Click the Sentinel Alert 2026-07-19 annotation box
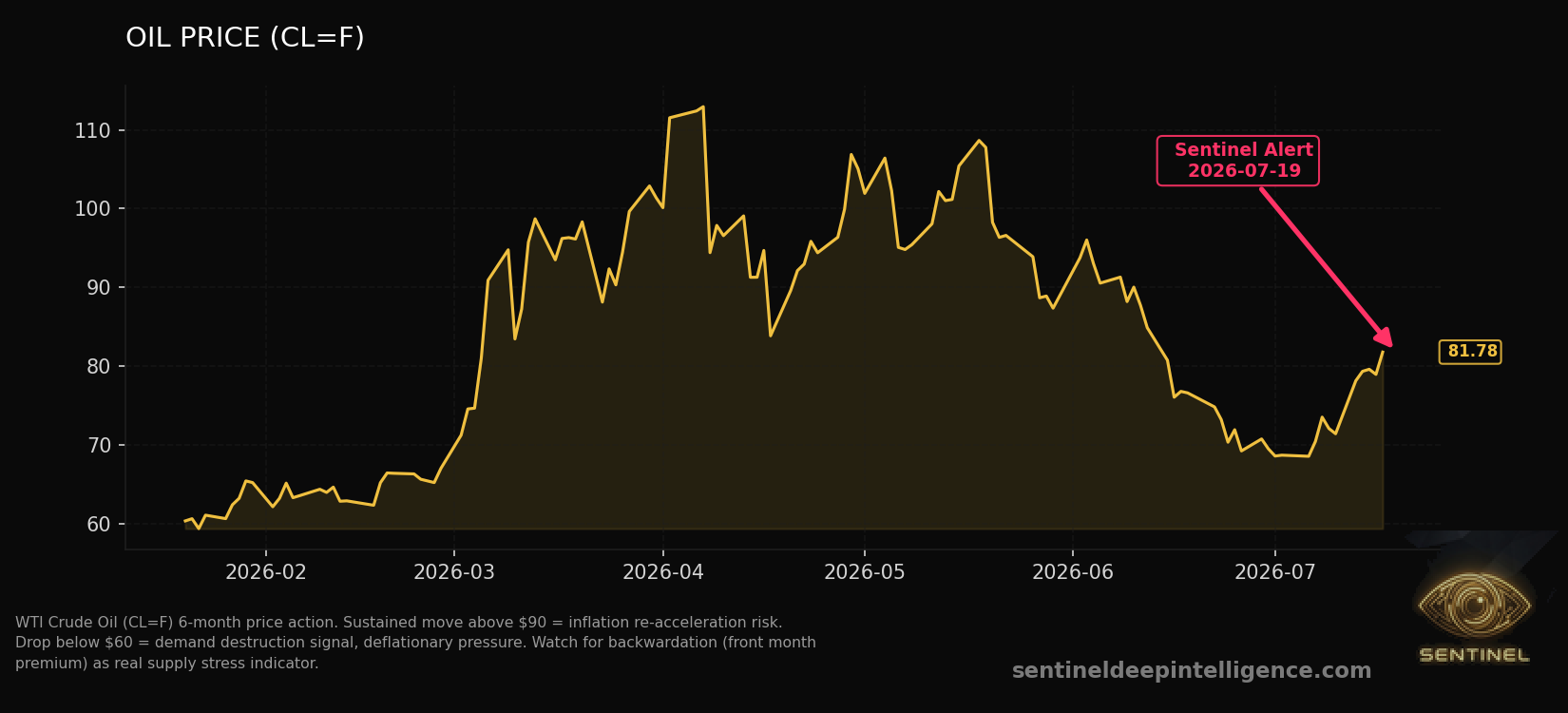Viewport: 1568px width, 713px height. [1237, 161]
